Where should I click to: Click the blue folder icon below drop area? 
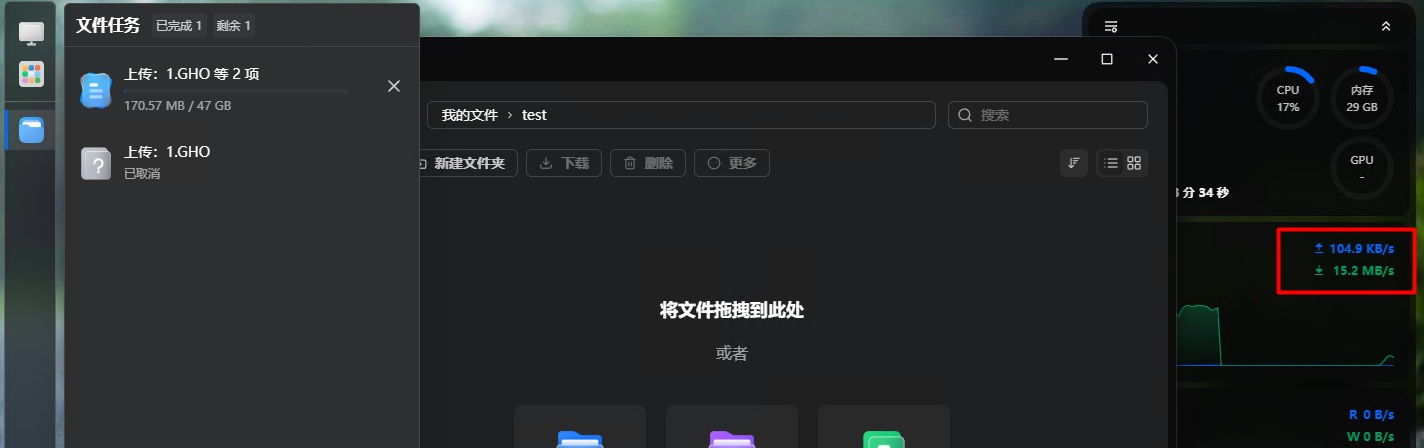[x=580, y=438]
